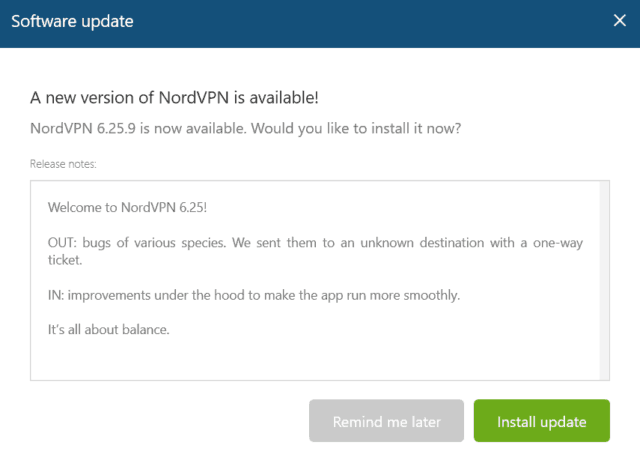Click the 'IN:' label in release notes
The height and width of the screenshot is (466, 640).
point(56,295)
